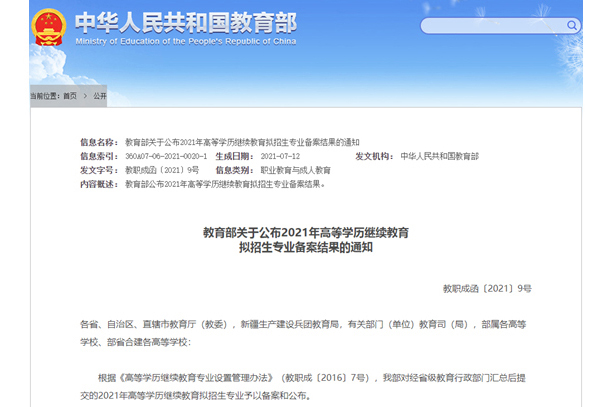Click the line 学校、部省合建各高等学校
The height and width of the screenshot is (407, 612).
tap(135, 342)
